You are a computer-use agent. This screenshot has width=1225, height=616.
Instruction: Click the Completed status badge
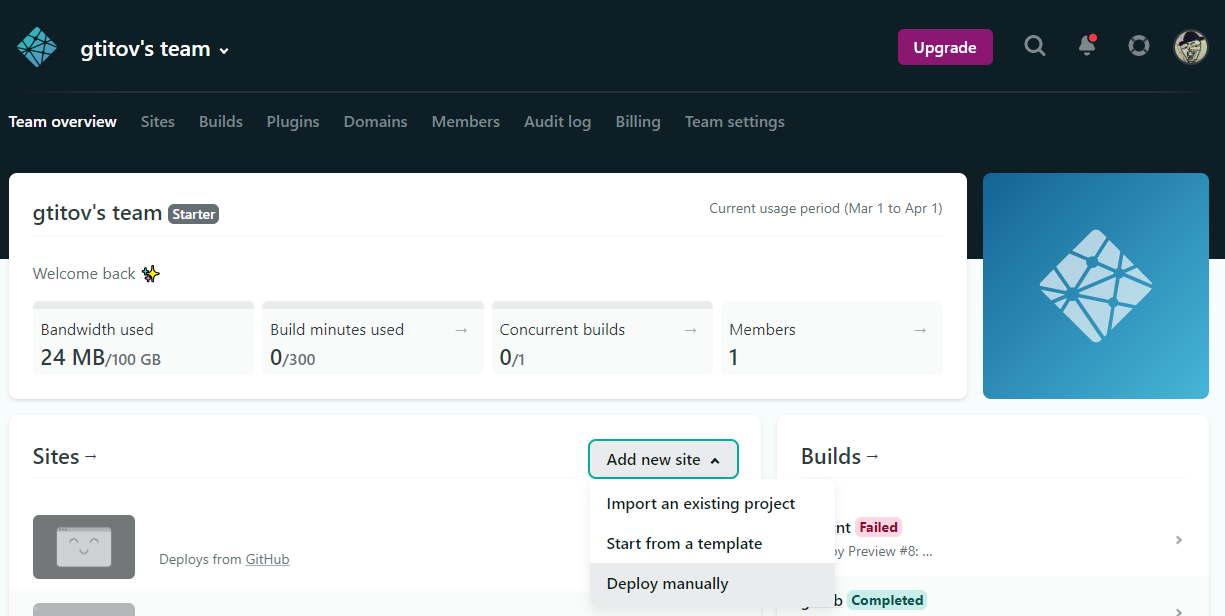point(888,601)
